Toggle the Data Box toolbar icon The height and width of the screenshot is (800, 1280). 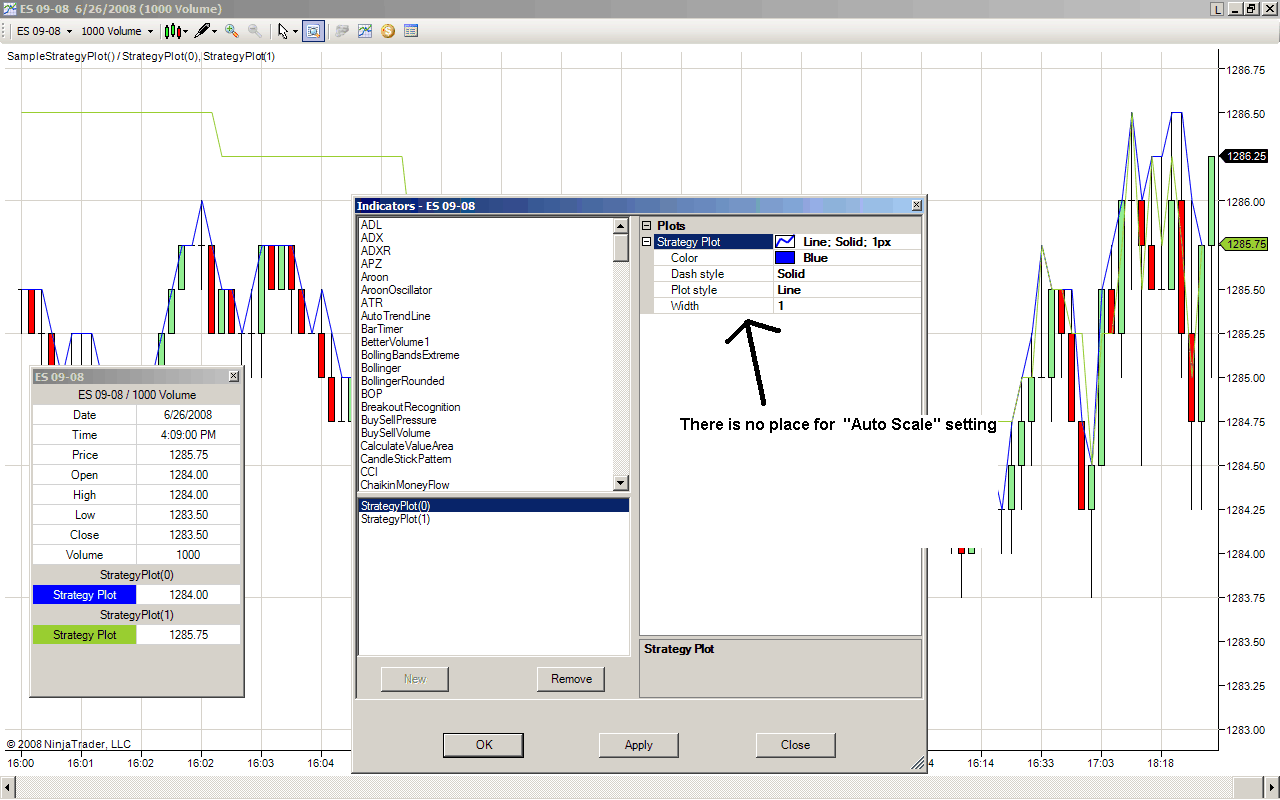point(313,31)
